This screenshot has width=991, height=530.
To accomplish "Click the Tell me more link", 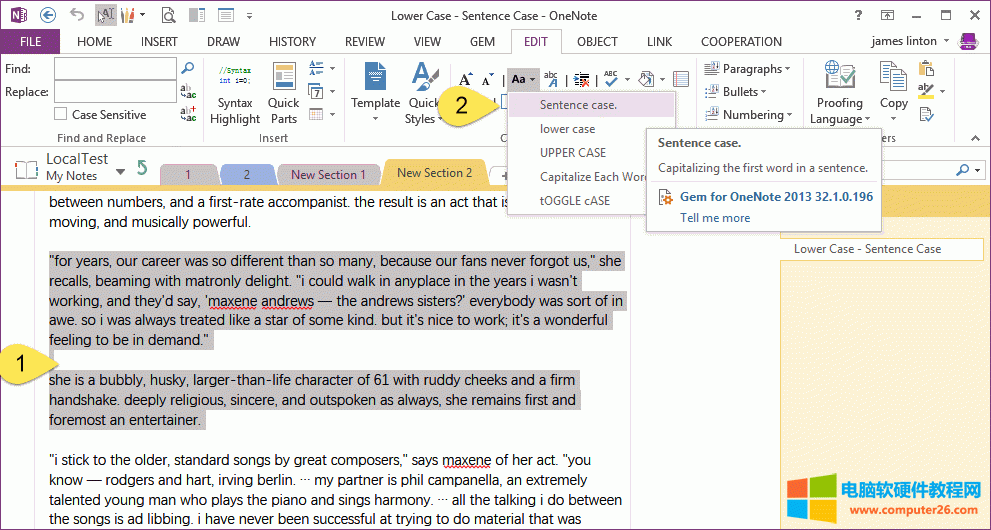I will pyautogui.click(x=715, y=218).
